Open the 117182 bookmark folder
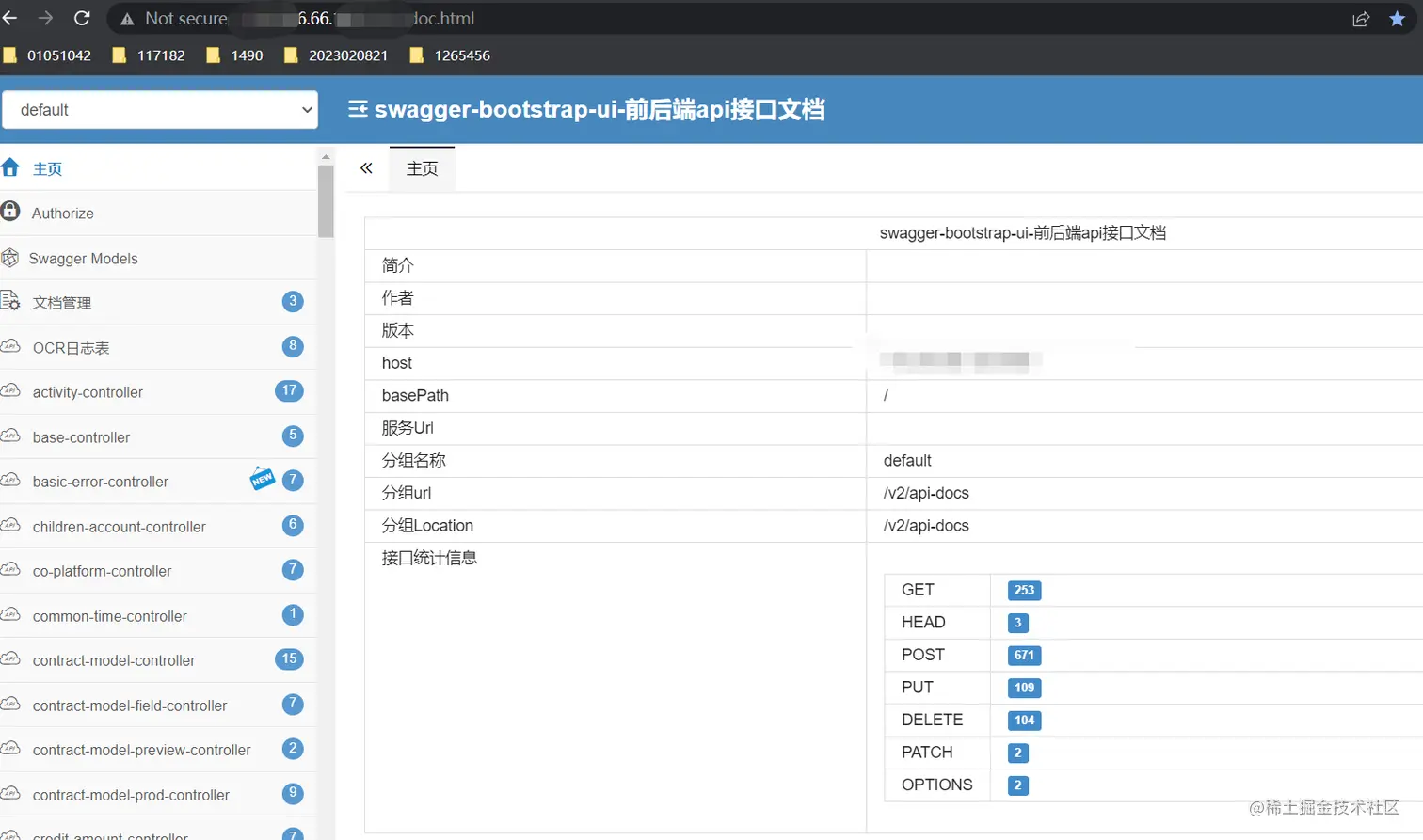This screenshot has height=840, width=1423. tap(149, 55)
